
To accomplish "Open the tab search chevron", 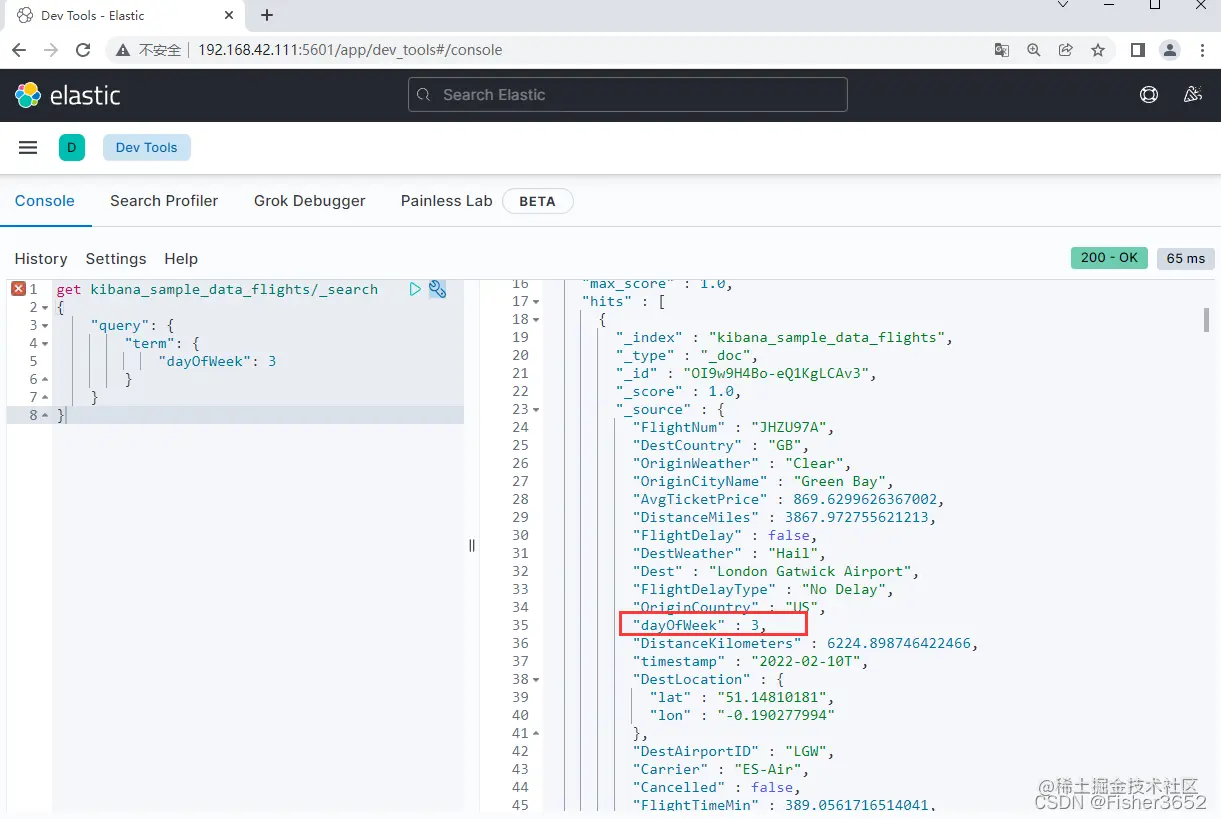I will pos(1063,5).
